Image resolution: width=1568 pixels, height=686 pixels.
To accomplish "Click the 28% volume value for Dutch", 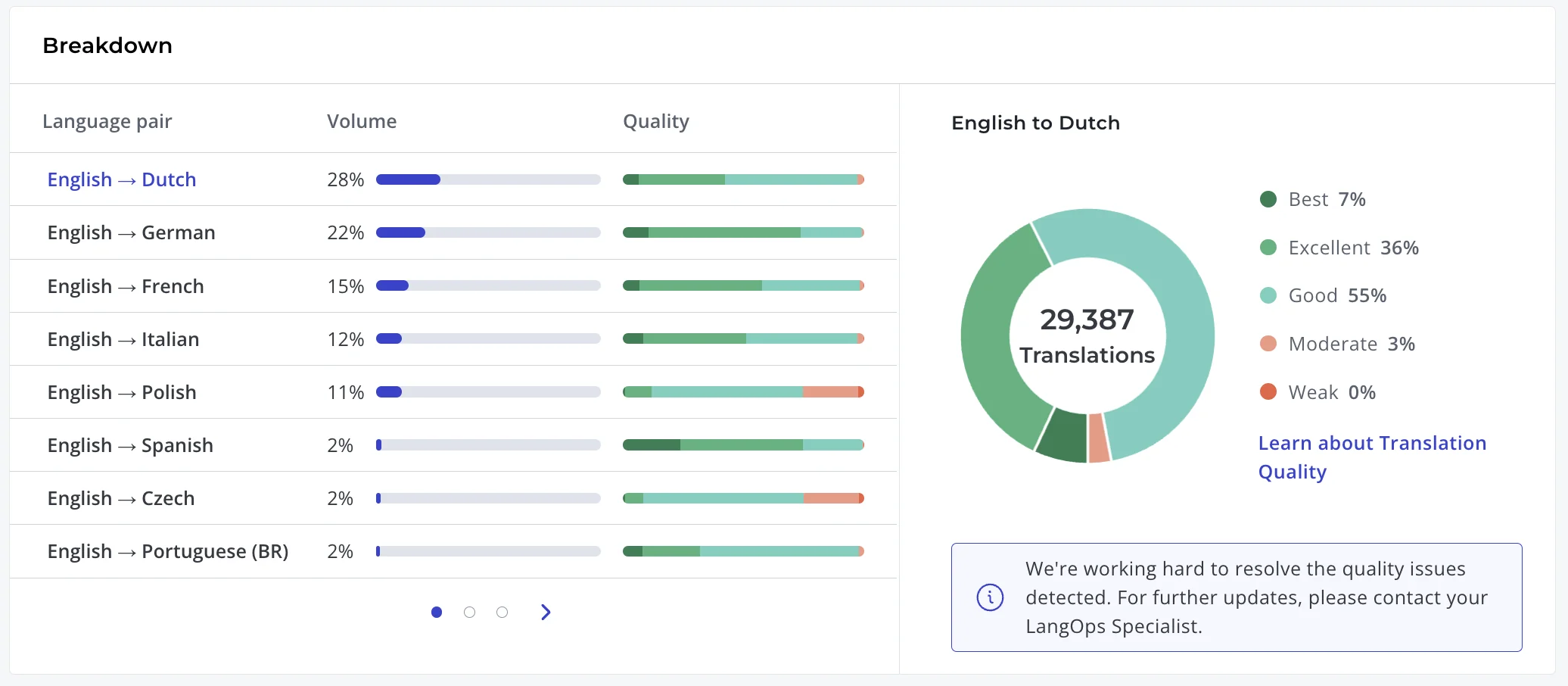I will (346, 179).
